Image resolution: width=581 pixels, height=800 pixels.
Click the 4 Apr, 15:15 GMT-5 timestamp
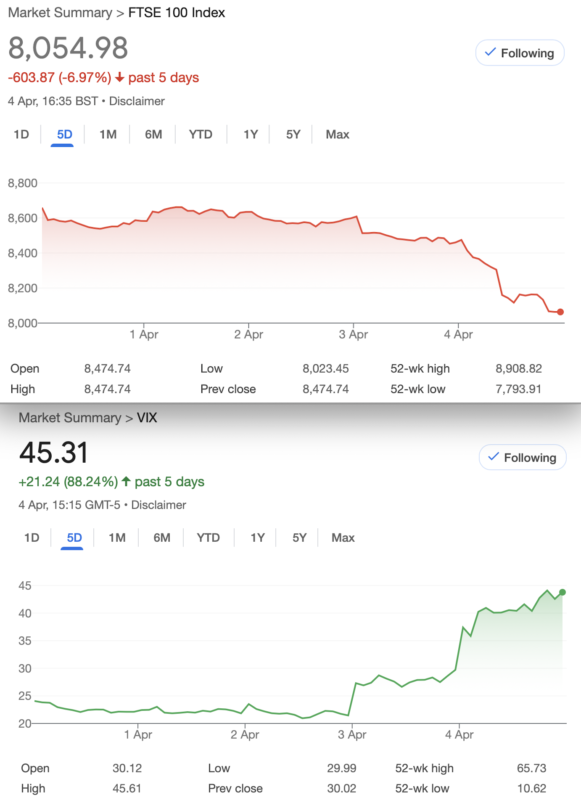click(69, 505)
